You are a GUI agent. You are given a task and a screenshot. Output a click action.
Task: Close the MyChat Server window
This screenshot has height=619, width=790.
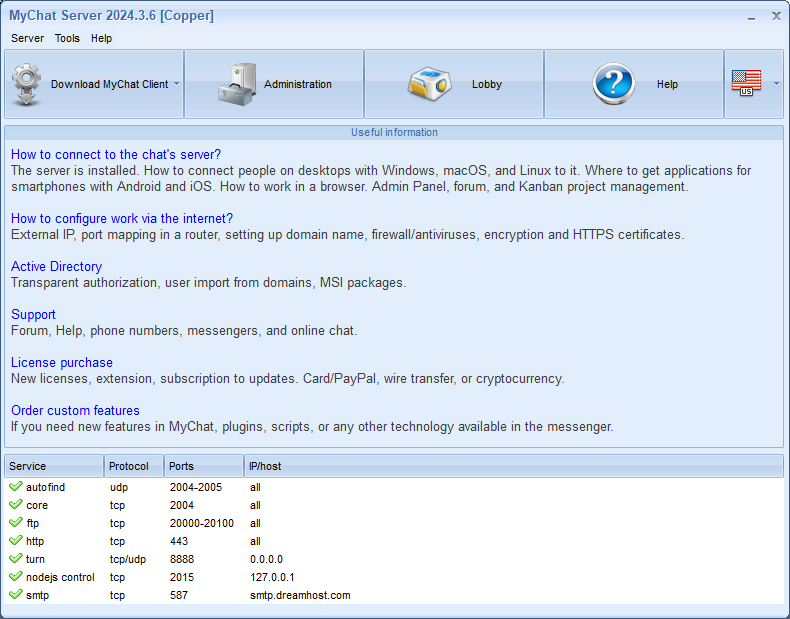[x=776, y=16]
